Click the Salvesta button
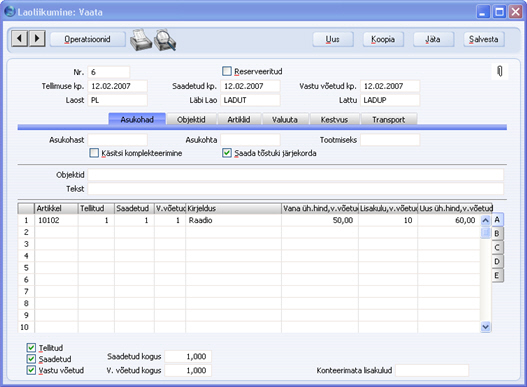This screenshot has width=527, height=387. (x=484, y=39)
